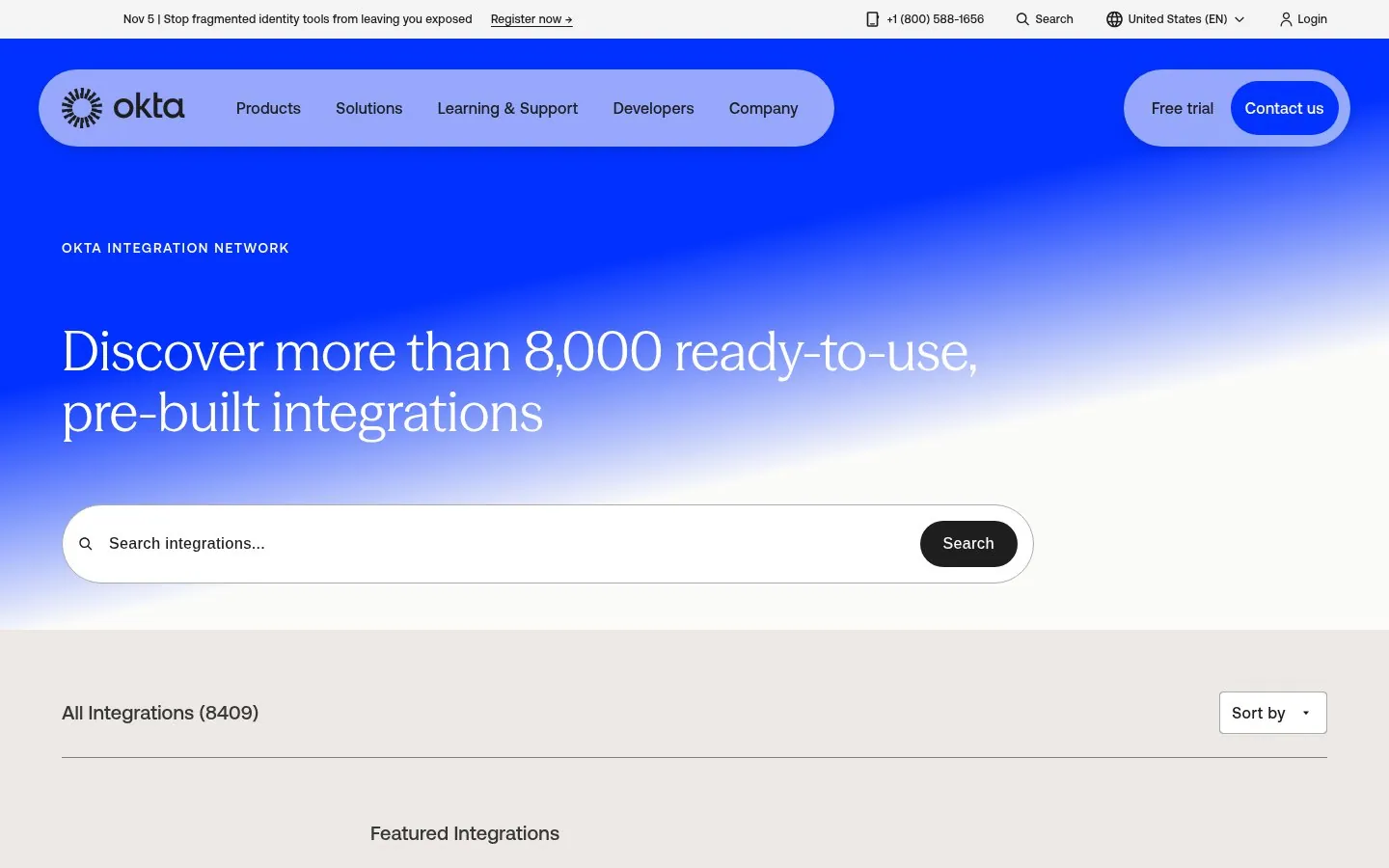This screenshot has height=868, width=1389.
Task: Click the black Search button
Action: [968, 544]
